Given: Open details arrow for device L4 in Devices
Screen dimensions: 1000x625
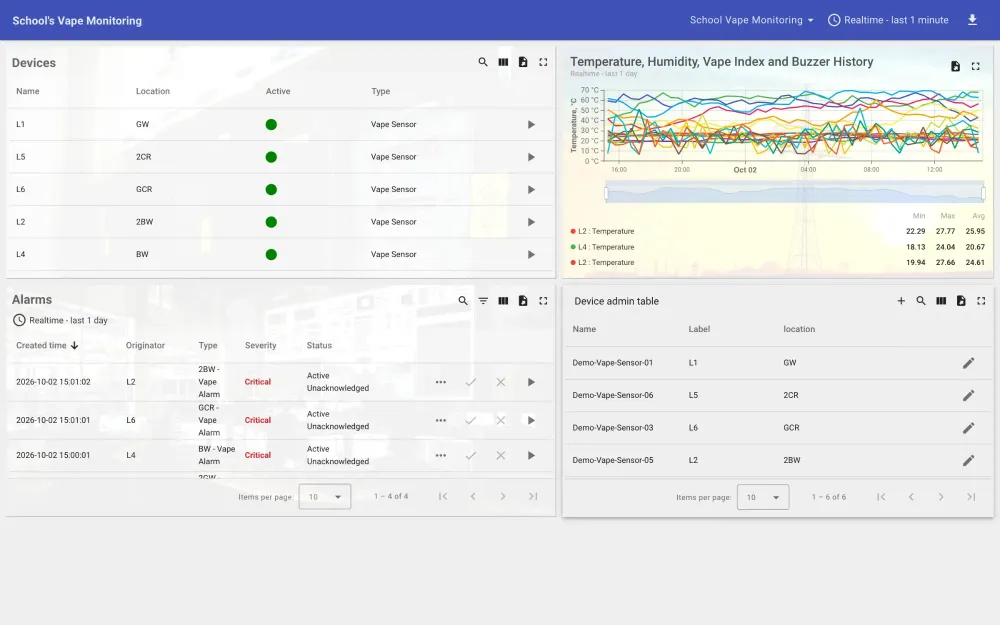Looking at the screenshot, I should pyautogui.click(x=531, y=254).
